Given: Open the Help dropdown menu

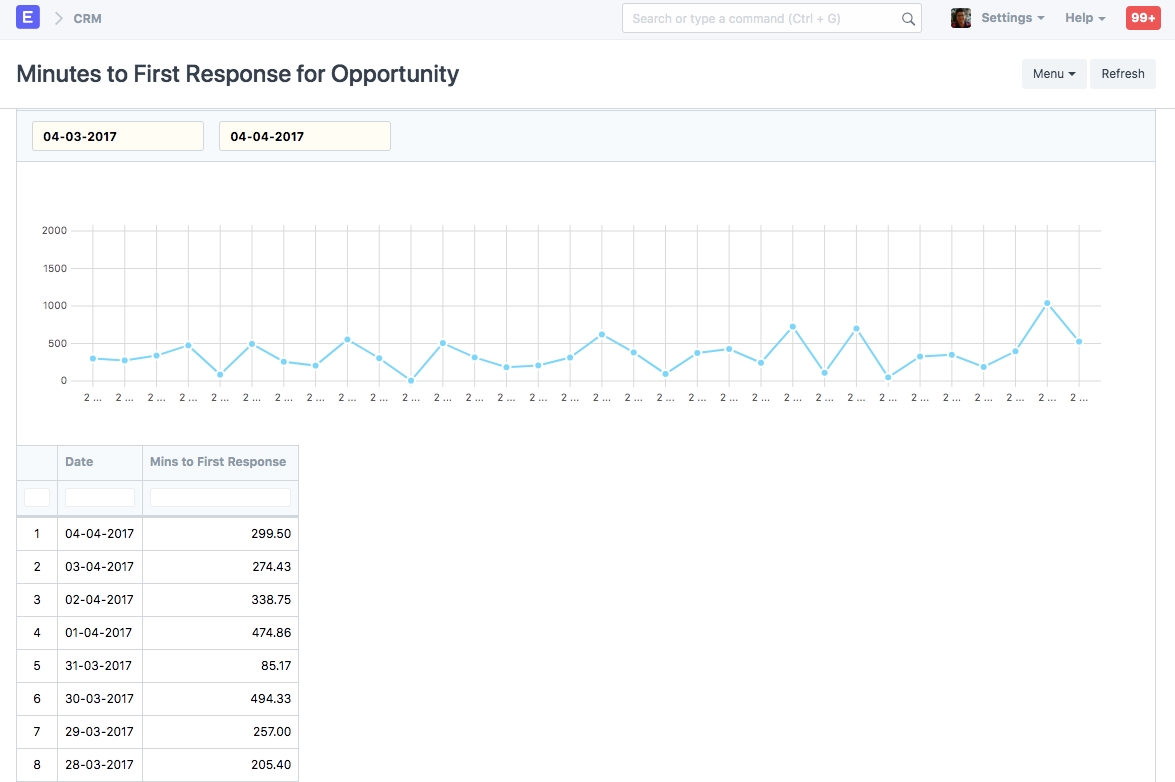Looking at the screenshot, I should point(1085,18).
